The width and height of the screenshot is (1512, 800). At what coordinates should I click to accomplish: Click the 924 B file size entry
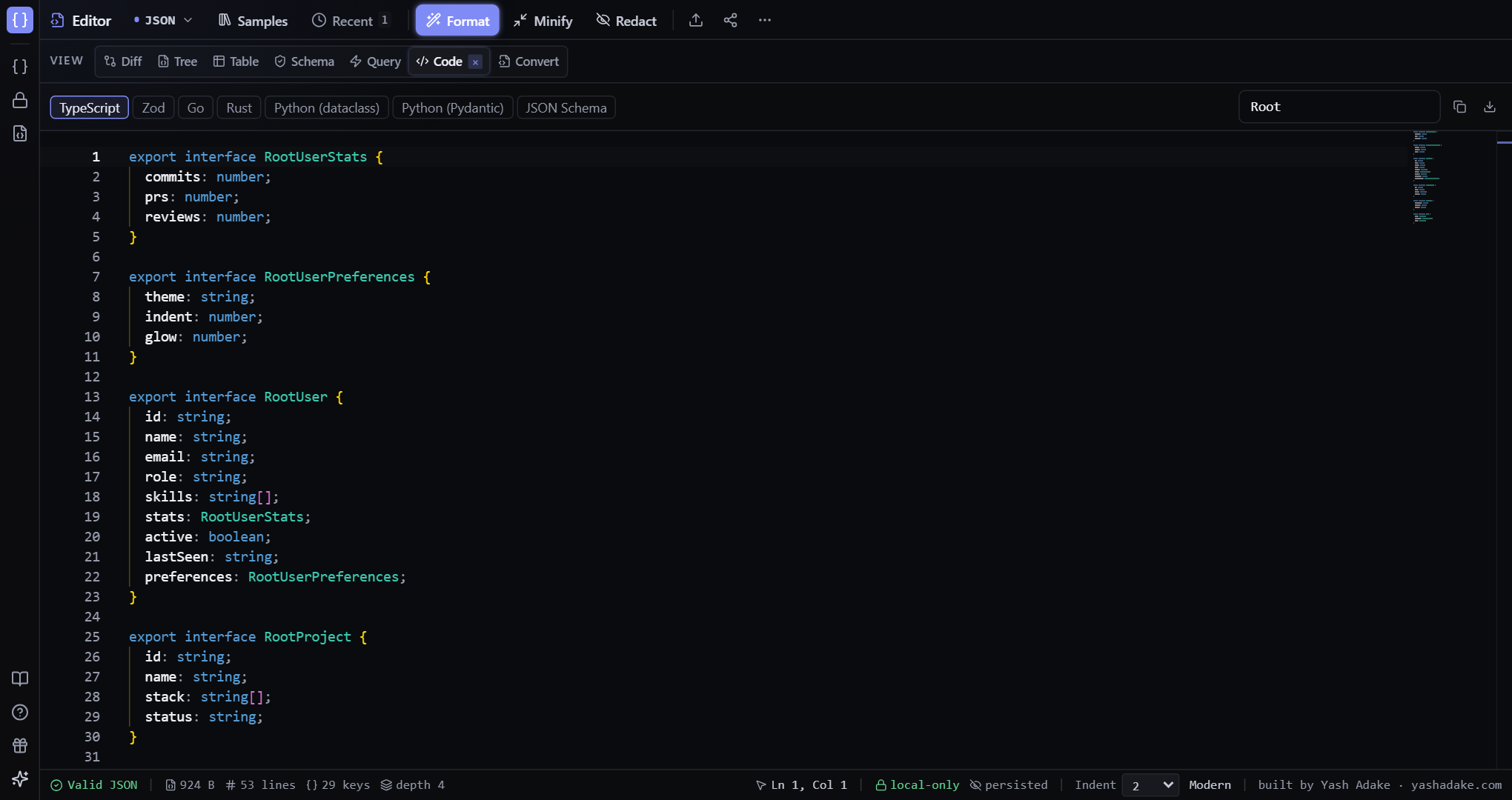(190, 785)
